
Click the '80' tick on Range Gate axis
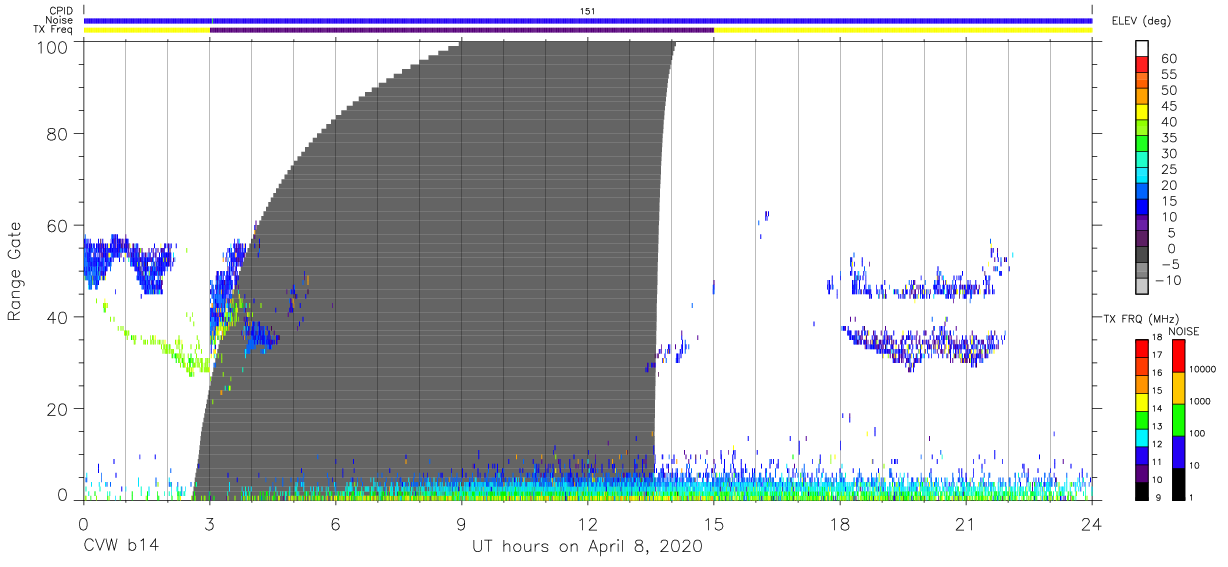coord(57,134)
